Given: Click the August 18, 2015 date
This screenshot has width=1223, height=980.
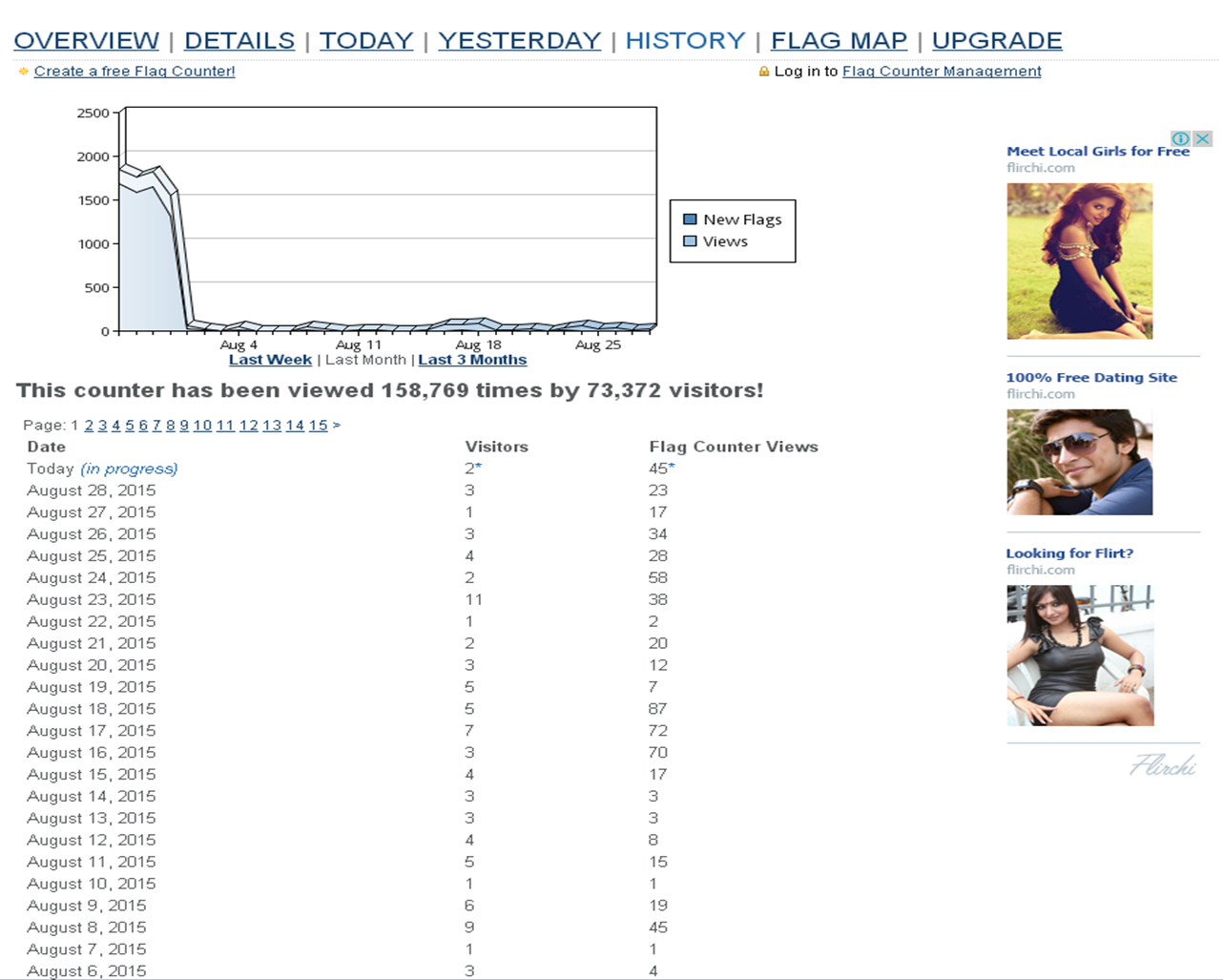Looking at the screenshot, I should [92, 709].
